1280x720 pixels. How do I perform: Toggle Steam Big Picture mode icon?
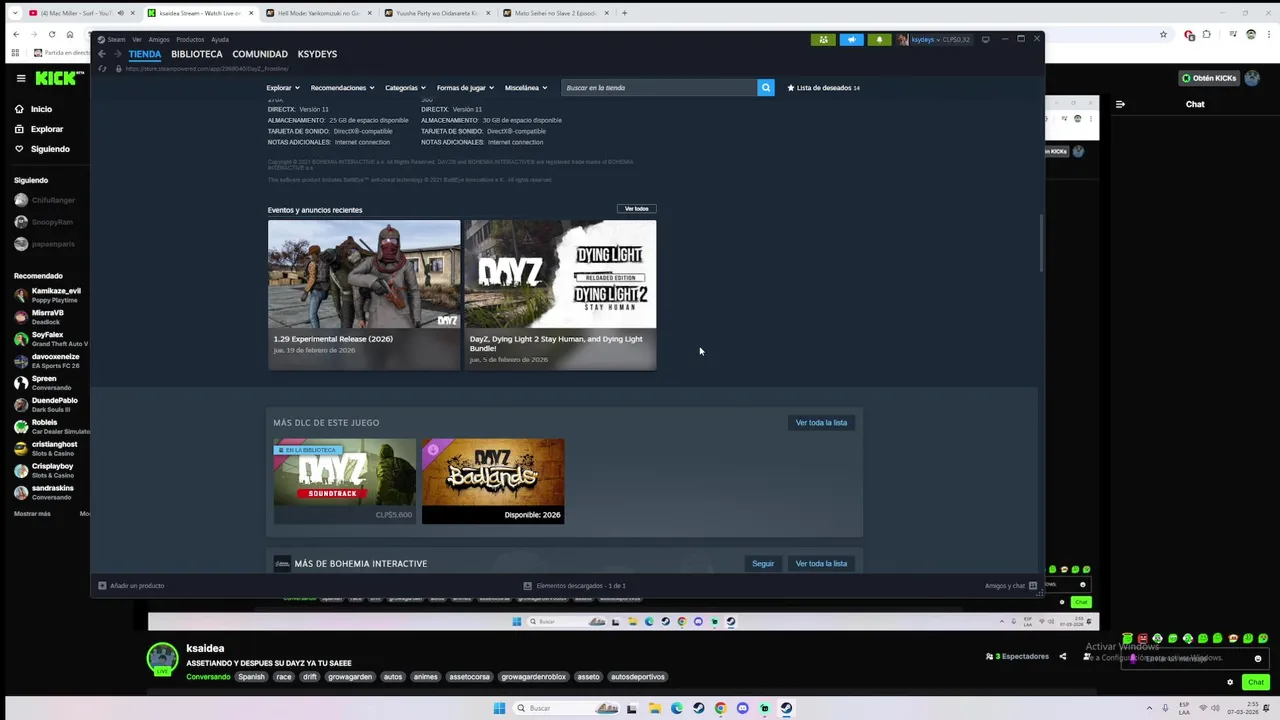coord(986,39)
